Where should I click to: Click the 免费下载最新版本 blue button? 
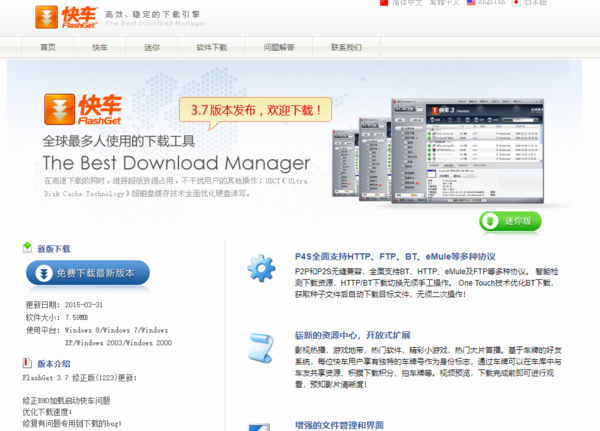click(x=88, y=273)
